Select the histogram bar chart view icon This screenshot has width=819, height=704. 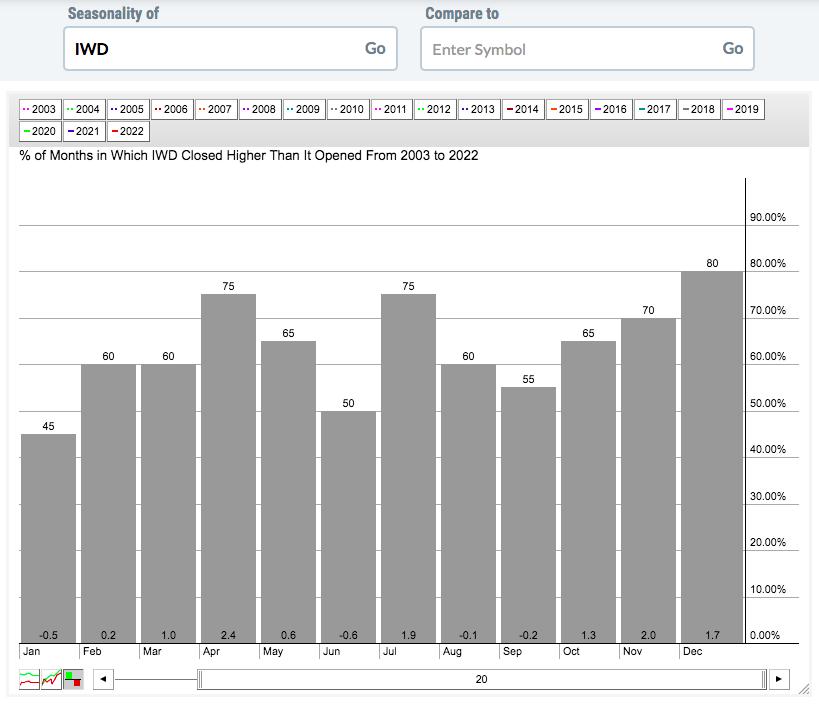(x=74, y=679)
